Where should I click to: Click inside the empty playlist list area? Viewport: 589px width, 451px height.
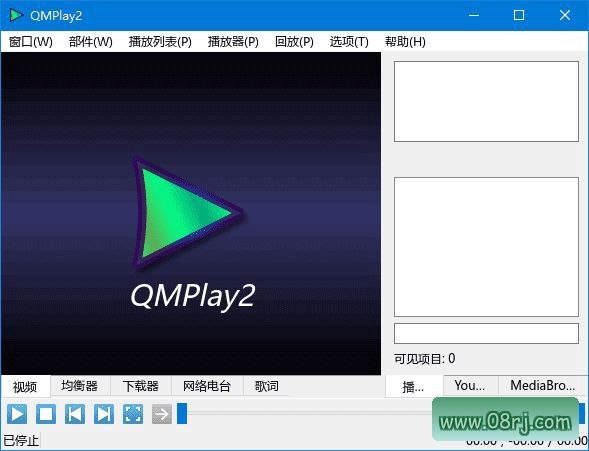pos(486,247)
